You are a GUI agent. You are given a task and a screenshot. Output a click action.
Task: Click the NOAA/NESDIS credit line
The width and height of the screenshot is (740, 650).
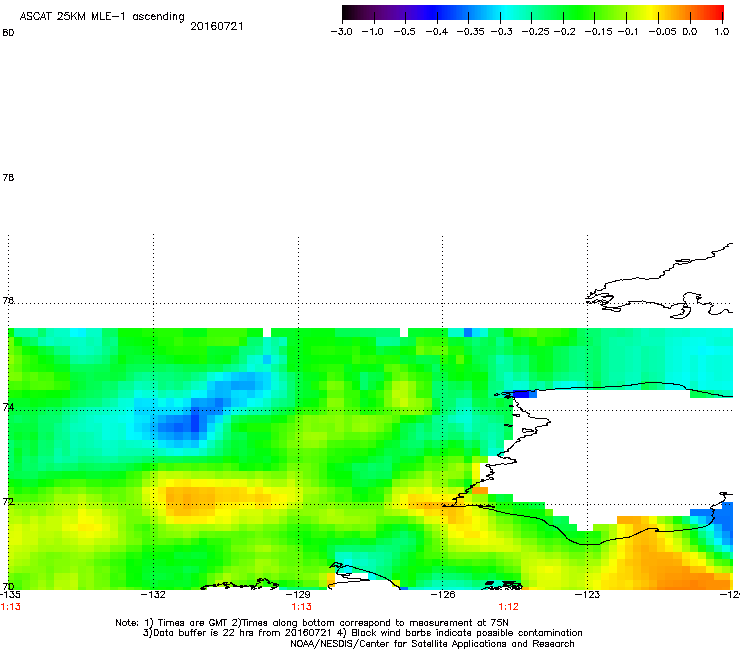pos(432,644)
